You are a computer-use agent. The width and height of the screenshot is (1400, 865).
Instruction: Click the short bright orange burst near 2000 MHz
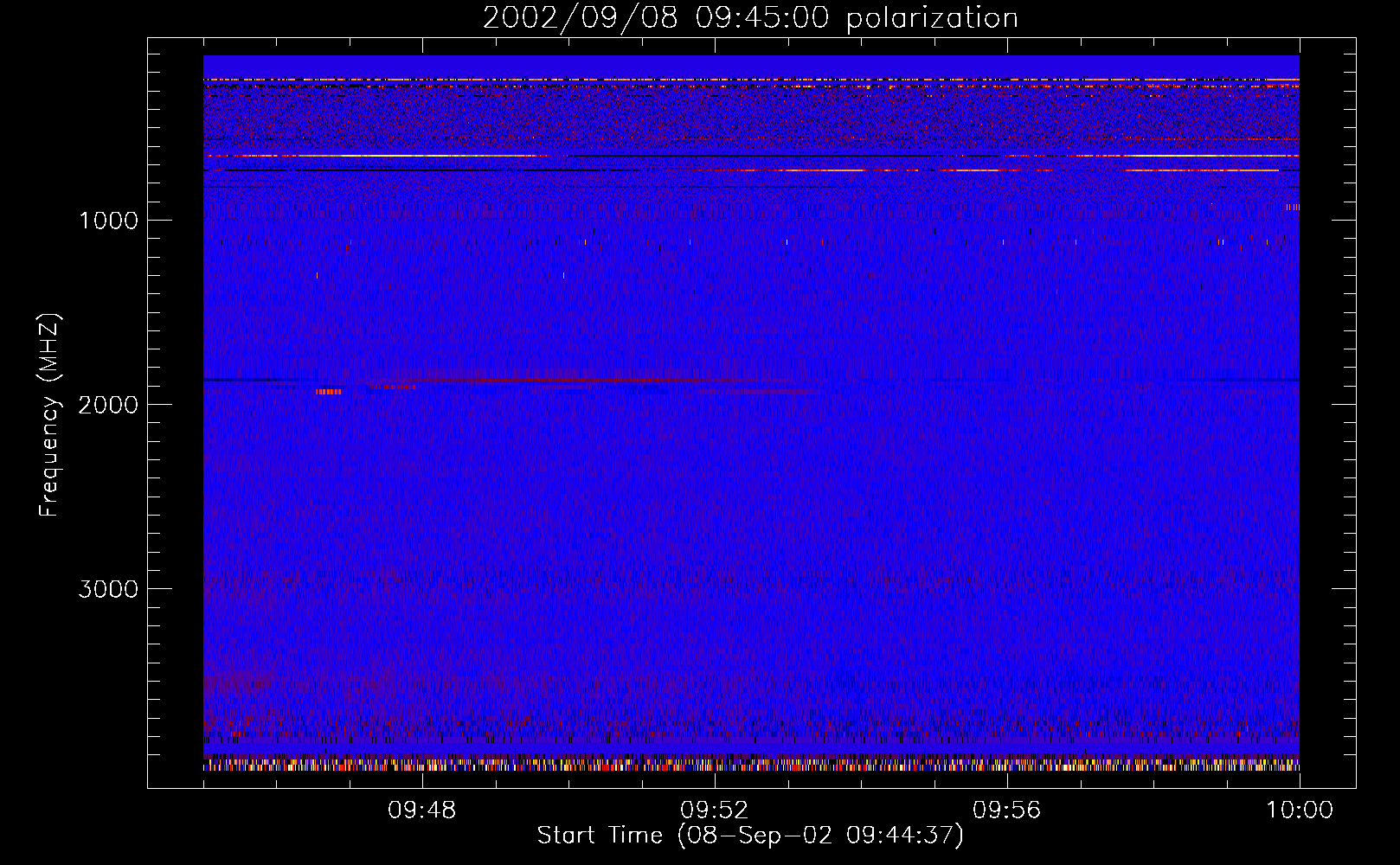tap(329, 392)
